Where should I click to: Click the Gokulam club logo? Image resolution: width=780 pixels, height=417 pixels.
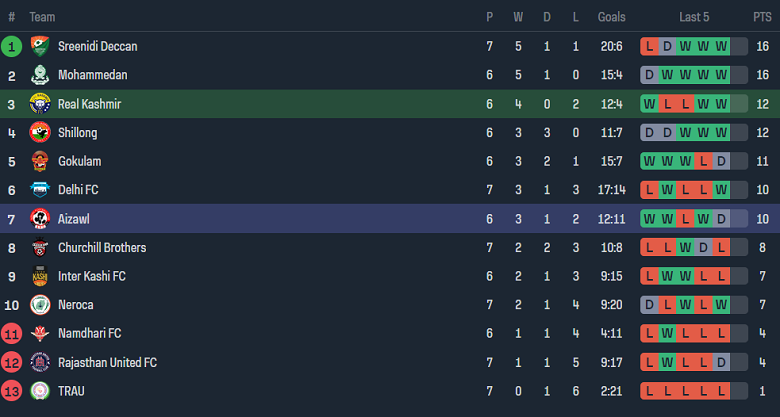[40, 161]
